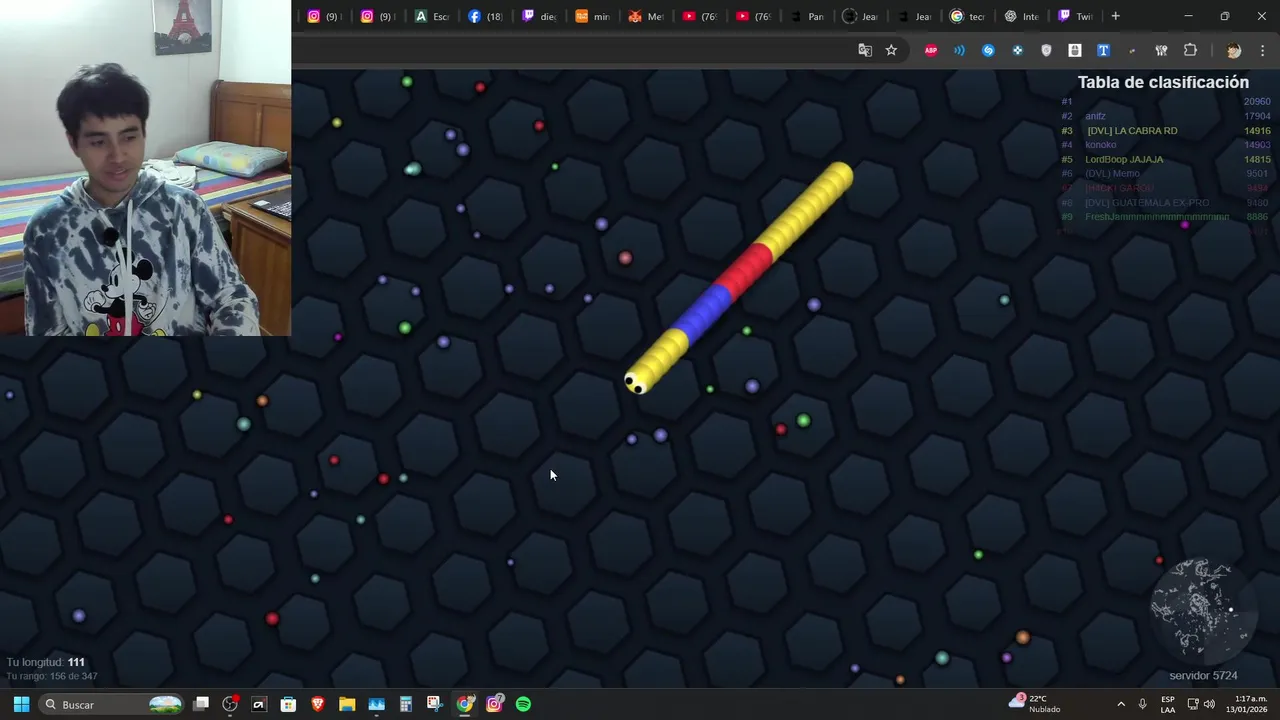The image size is (1280, 720).
Task: Open the 22°C Nublado weather widget
Action: pos(1036,704)
